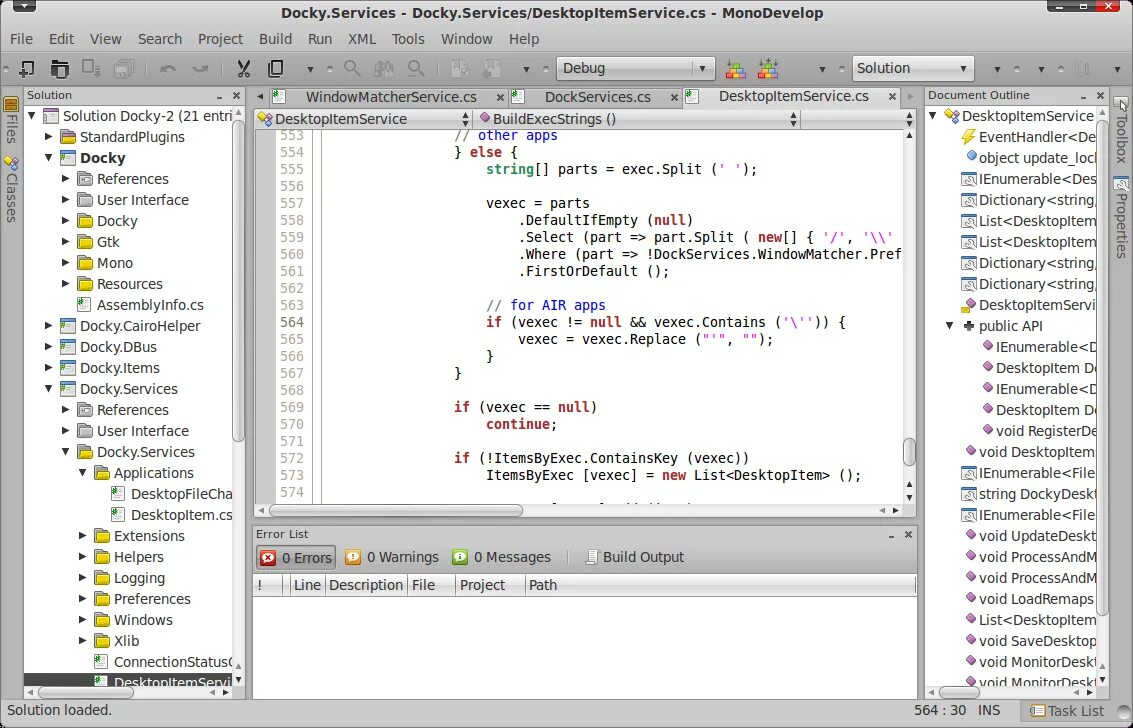Sort Error List by Description column
This screenshot has width=1133, height=728.
(366, 585)
